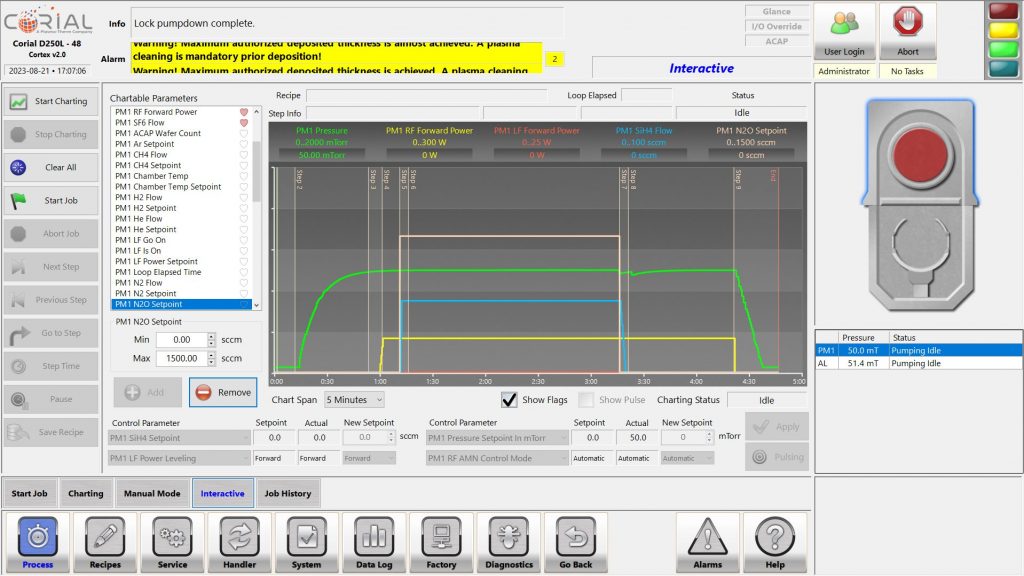The height and width of the screenshot is (576, 1024).
Task: Switch to the Job History tab
Action: pos(288,493)
